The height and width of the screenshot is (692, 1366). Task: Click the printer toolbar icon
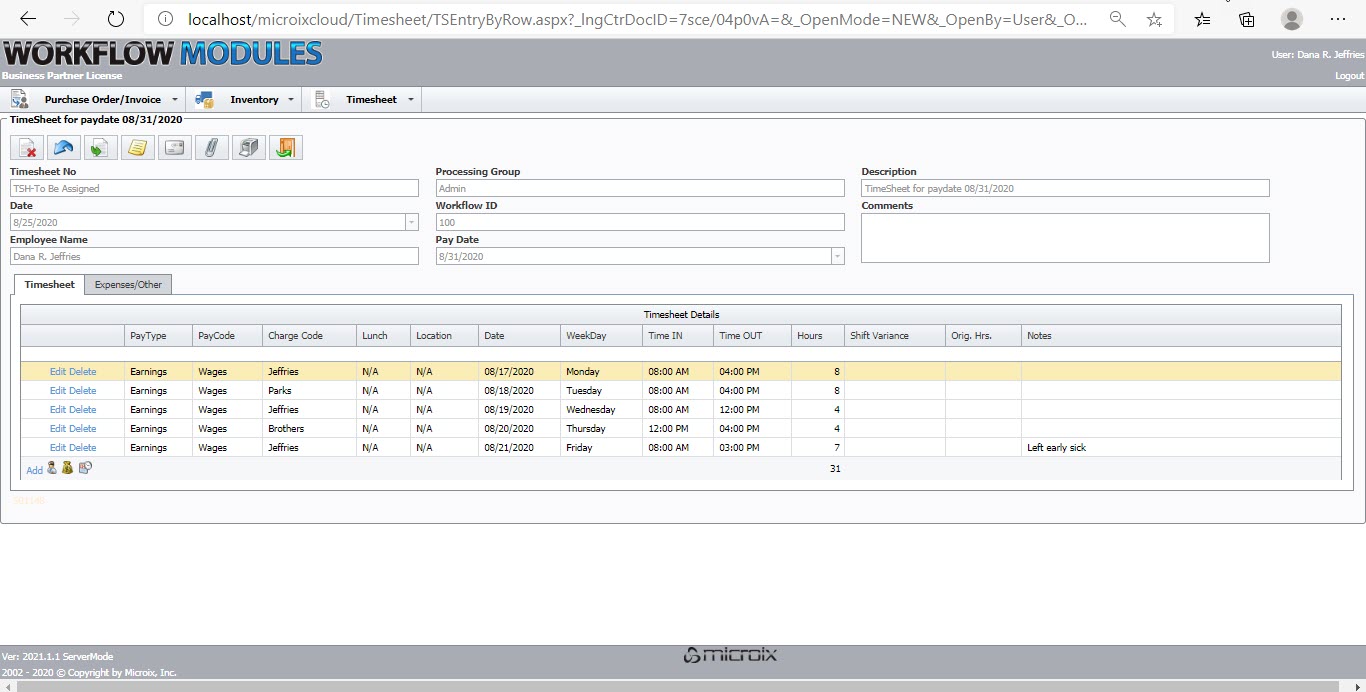pyautogui.click(x=249, y=148)
